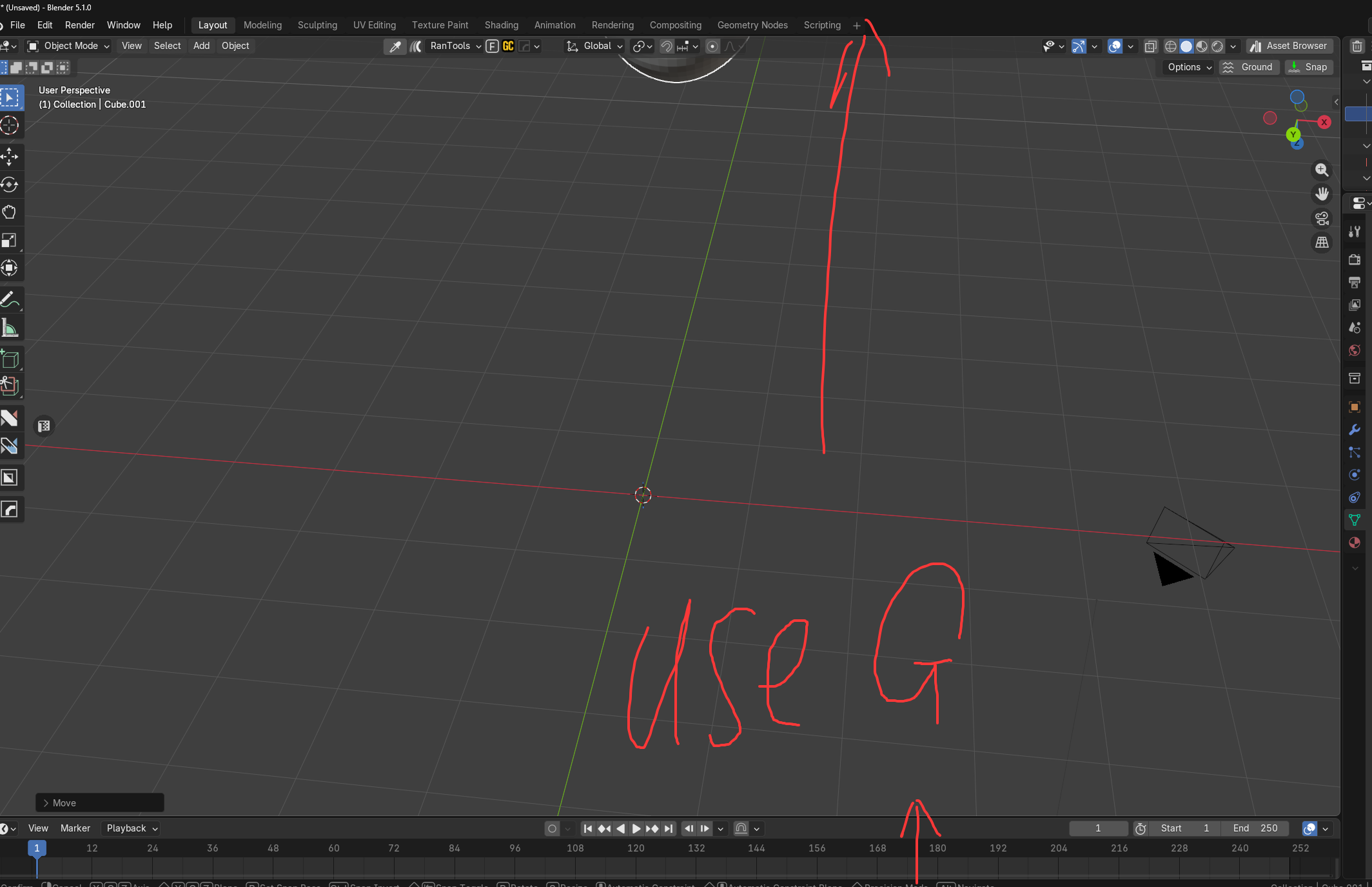Toggle auto keying record button
This screenshot has width=1372, height=887.
552,828
